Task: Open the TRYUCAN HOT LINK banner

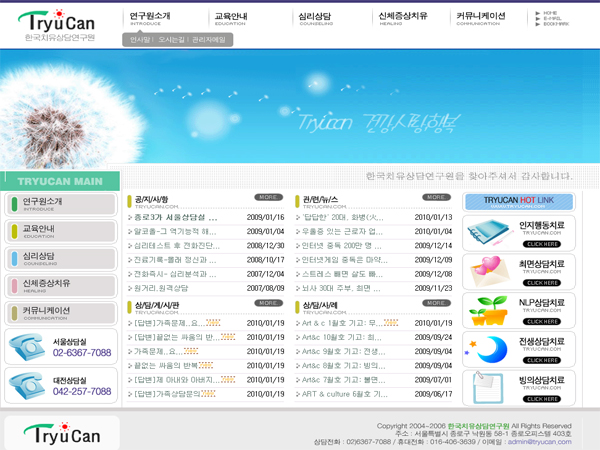Action: point(518,201)
